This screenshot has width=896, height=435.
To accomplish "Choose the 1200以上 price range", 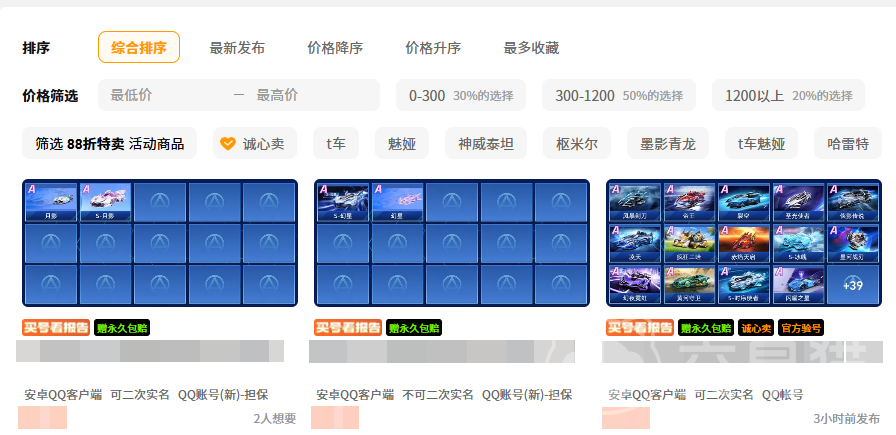I will pyautogui.click(x=788, y=95).
